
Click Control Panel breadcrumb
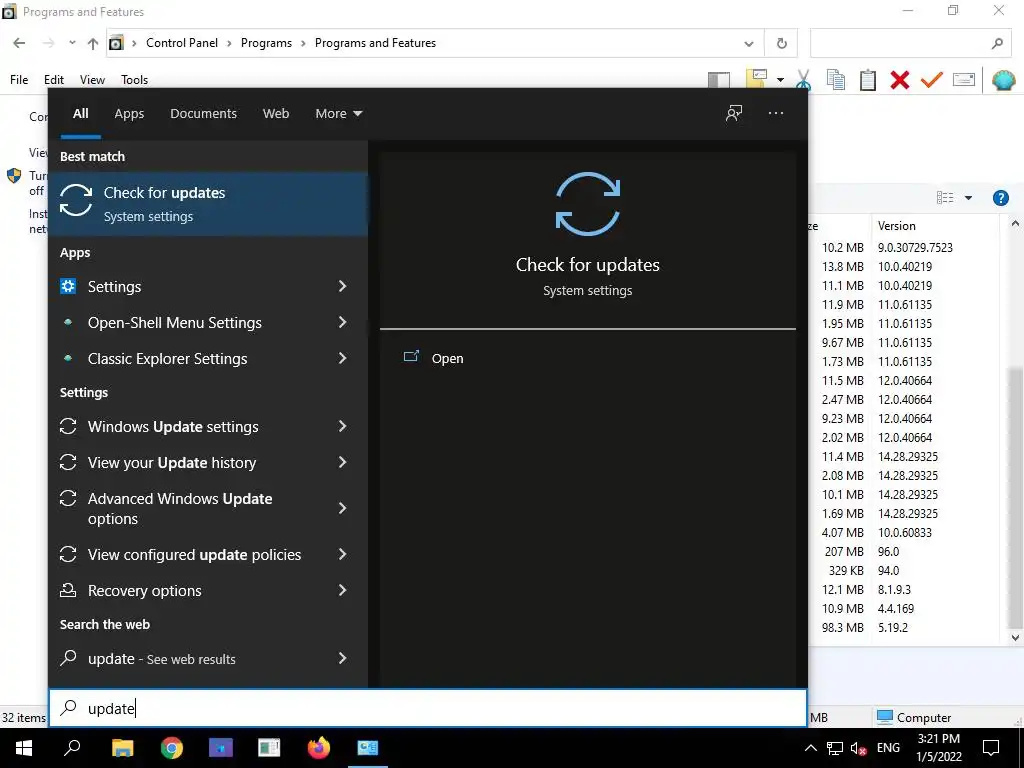[182, 43]
